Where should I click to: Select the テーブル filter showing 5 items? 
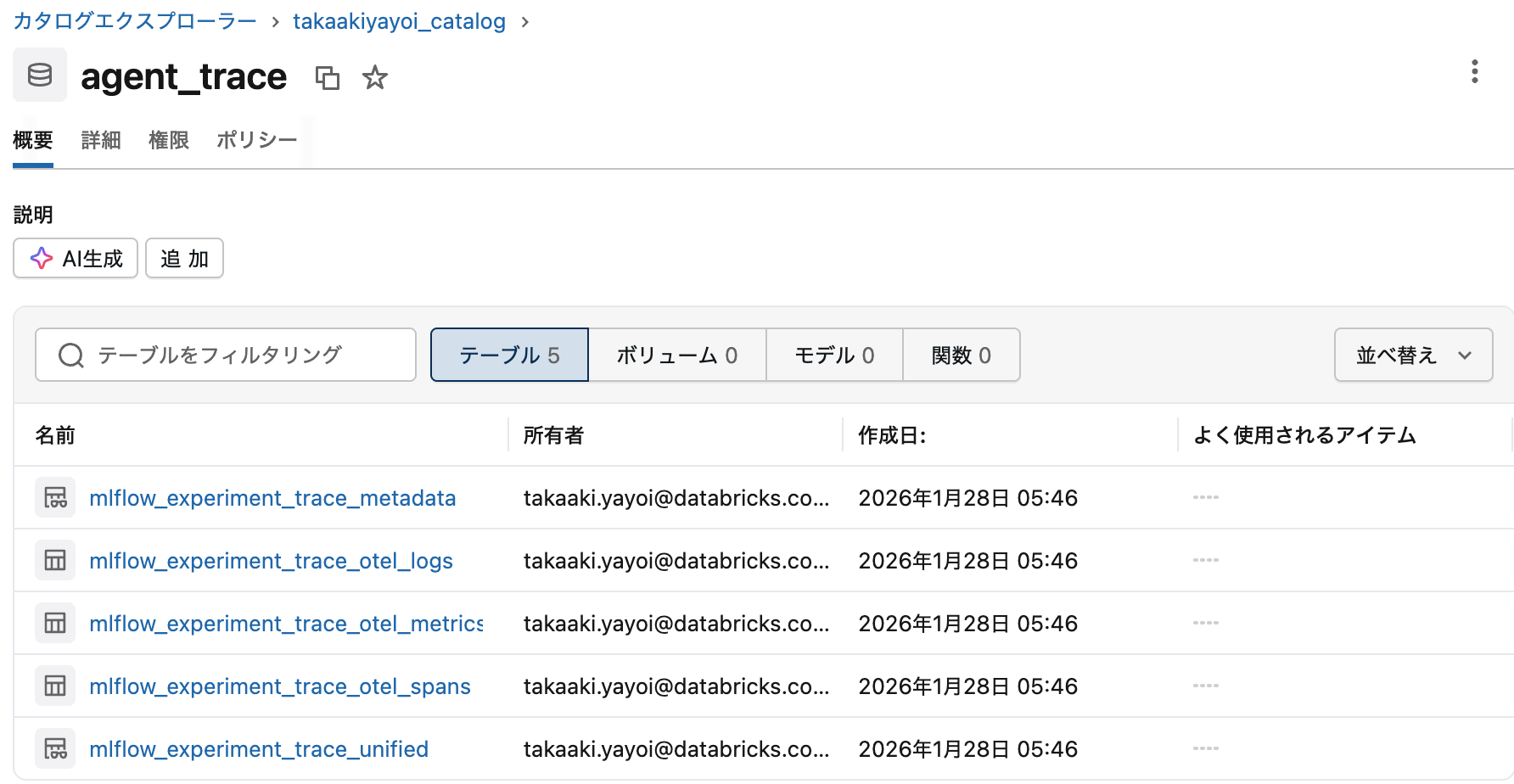[508, 355]
